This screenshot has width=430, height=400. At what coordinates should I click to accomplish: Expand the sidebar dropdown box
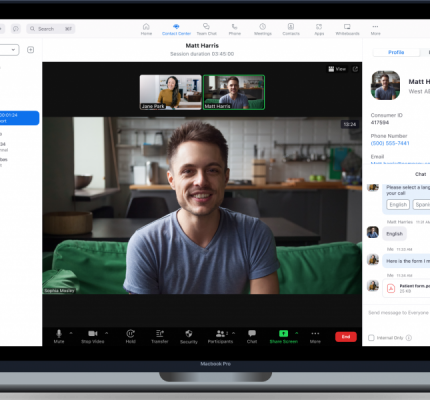coord(9,50)
